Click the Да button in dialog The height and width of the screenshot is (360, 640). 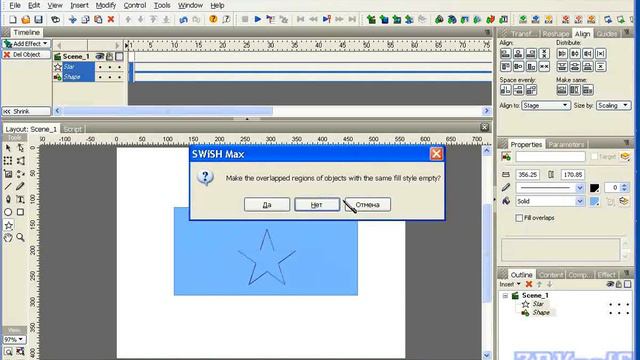coord(267,204)
